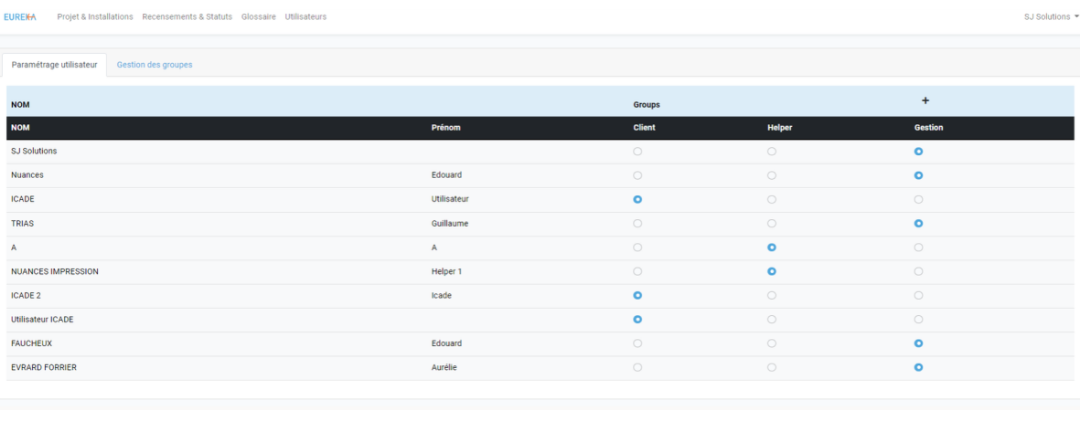1080x436 pixels.
Task: Set FAUCHEUX Edouard to Helper group
Action: (771, 344)
